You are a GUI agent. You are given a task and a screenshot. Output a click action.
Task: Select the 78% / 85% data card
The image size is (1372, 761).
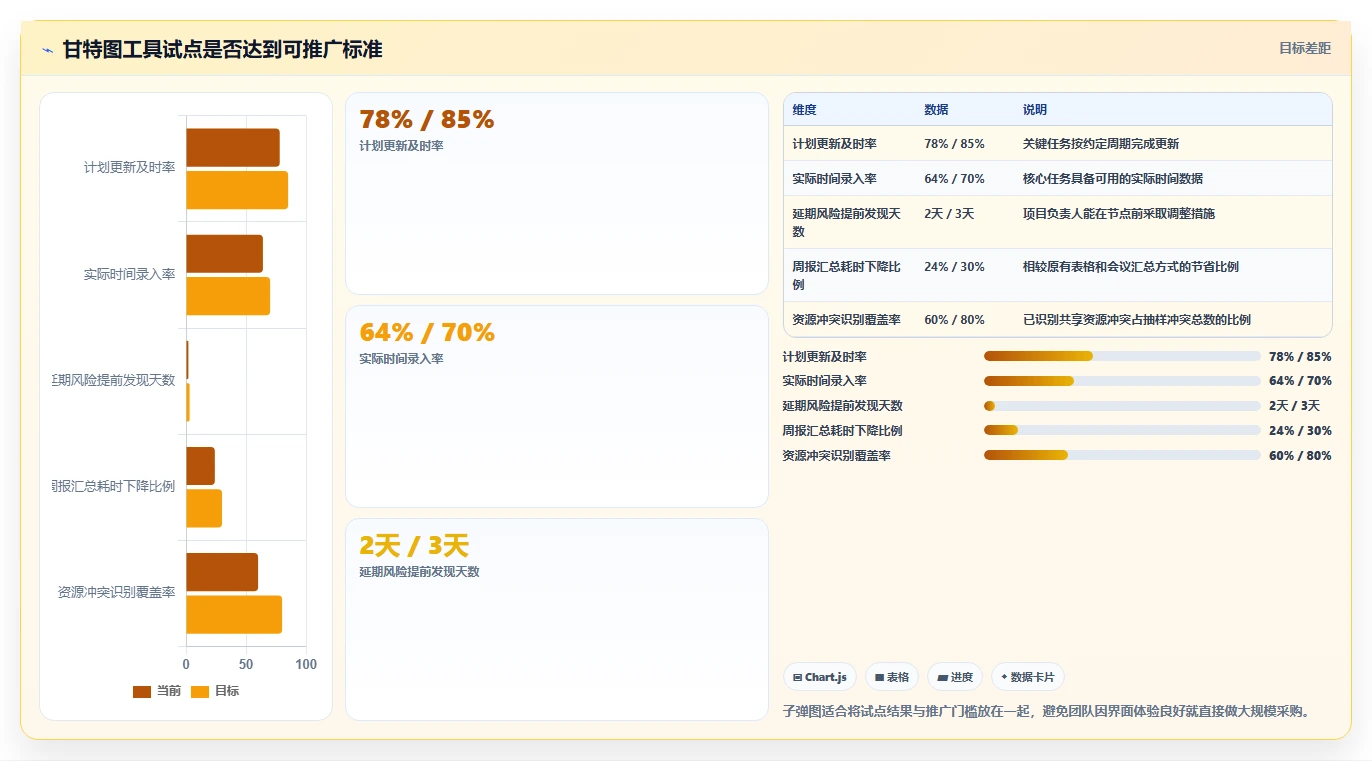click(x=557, y=194)
